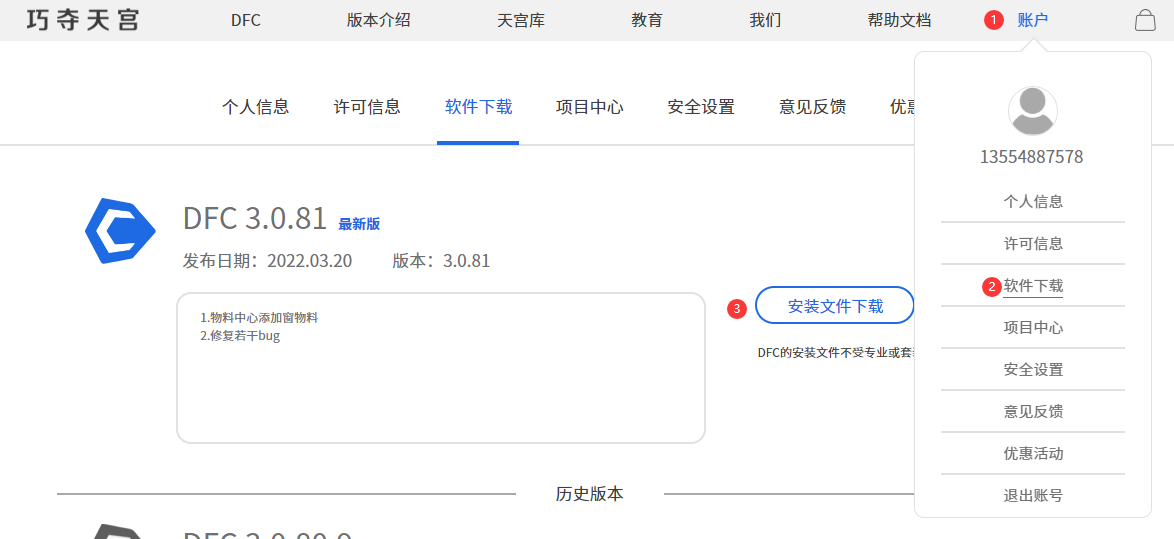Screen dimensions: 1174x539
Task: Select 我们 in the top menu
Action: click(765, 20)
